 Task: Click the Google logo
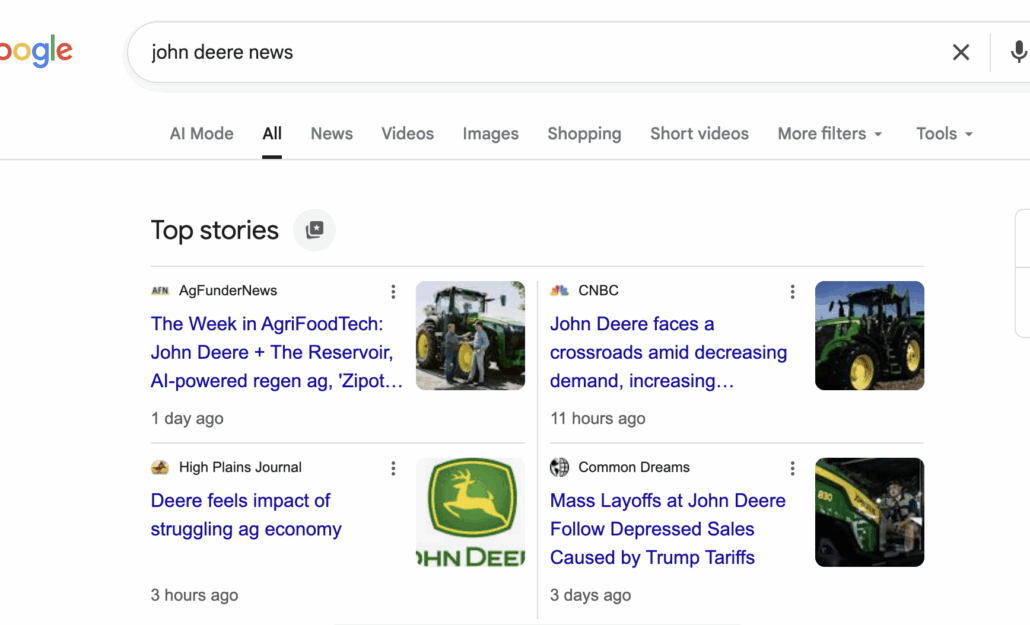click(36, 52)
